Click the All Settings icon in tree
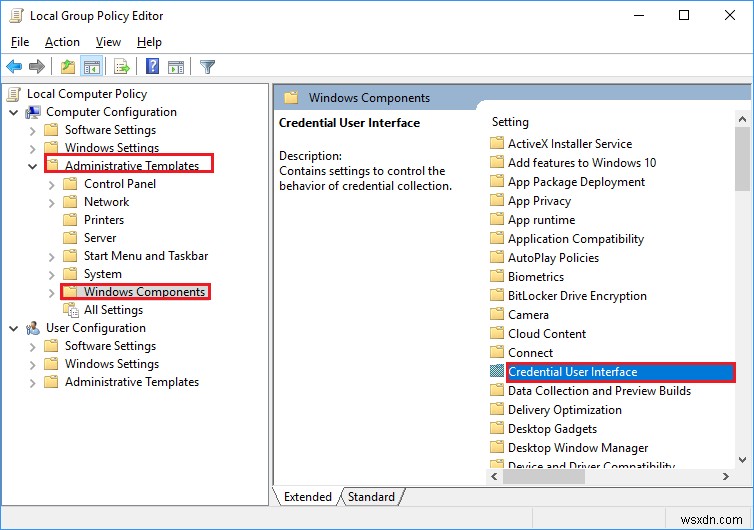The width and height of the screenshot is (754, 530). (x=71, y=310)
